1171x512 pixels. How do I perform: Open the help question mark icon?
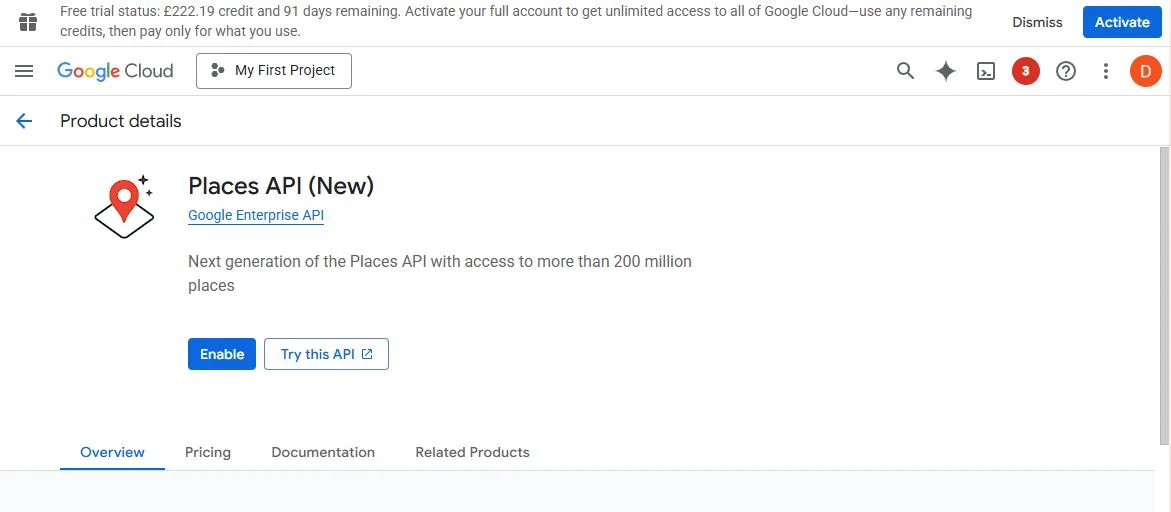point(1066,71)
